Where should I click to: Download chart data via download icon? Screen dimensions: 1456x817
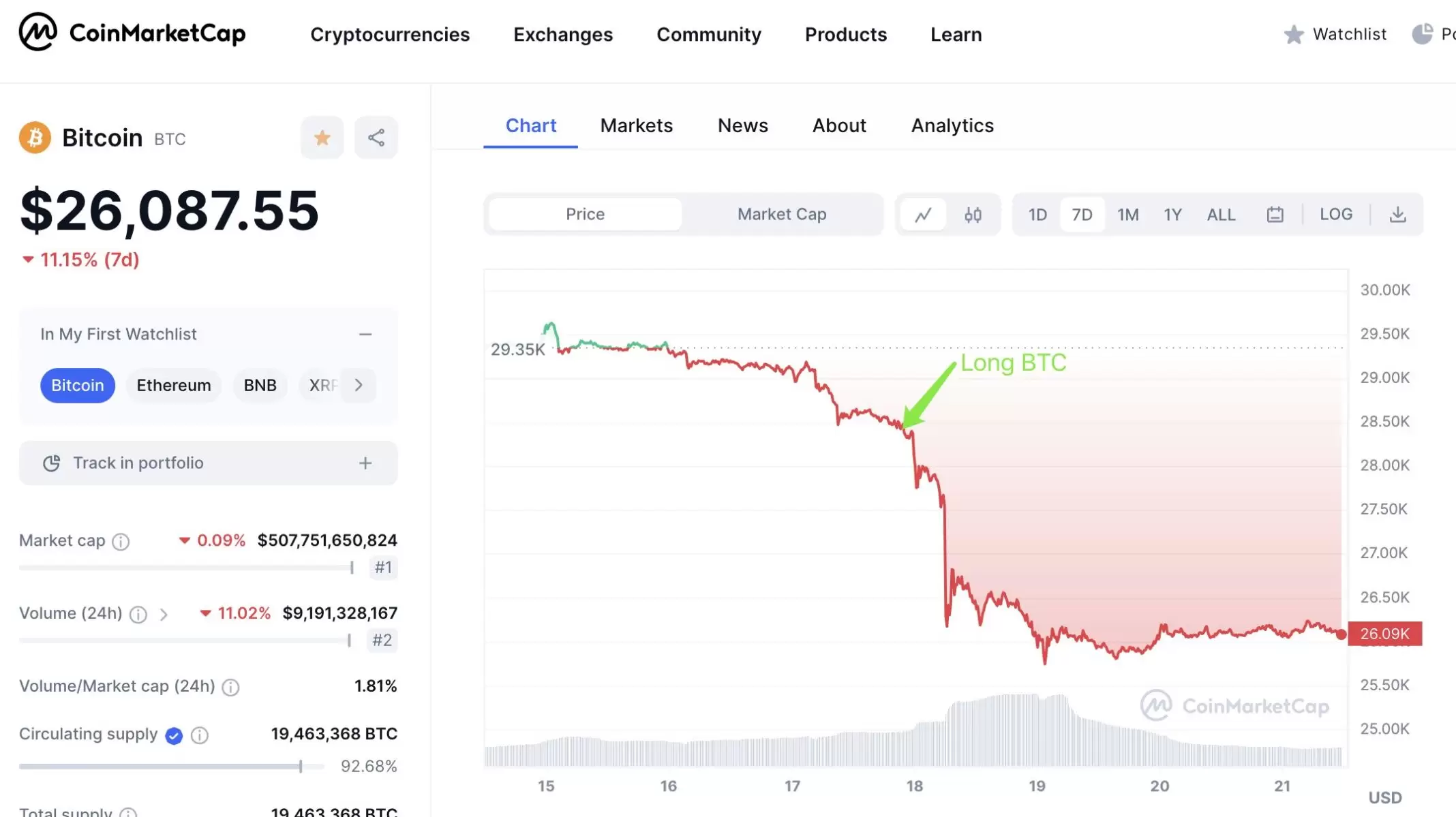point(1397,215)
